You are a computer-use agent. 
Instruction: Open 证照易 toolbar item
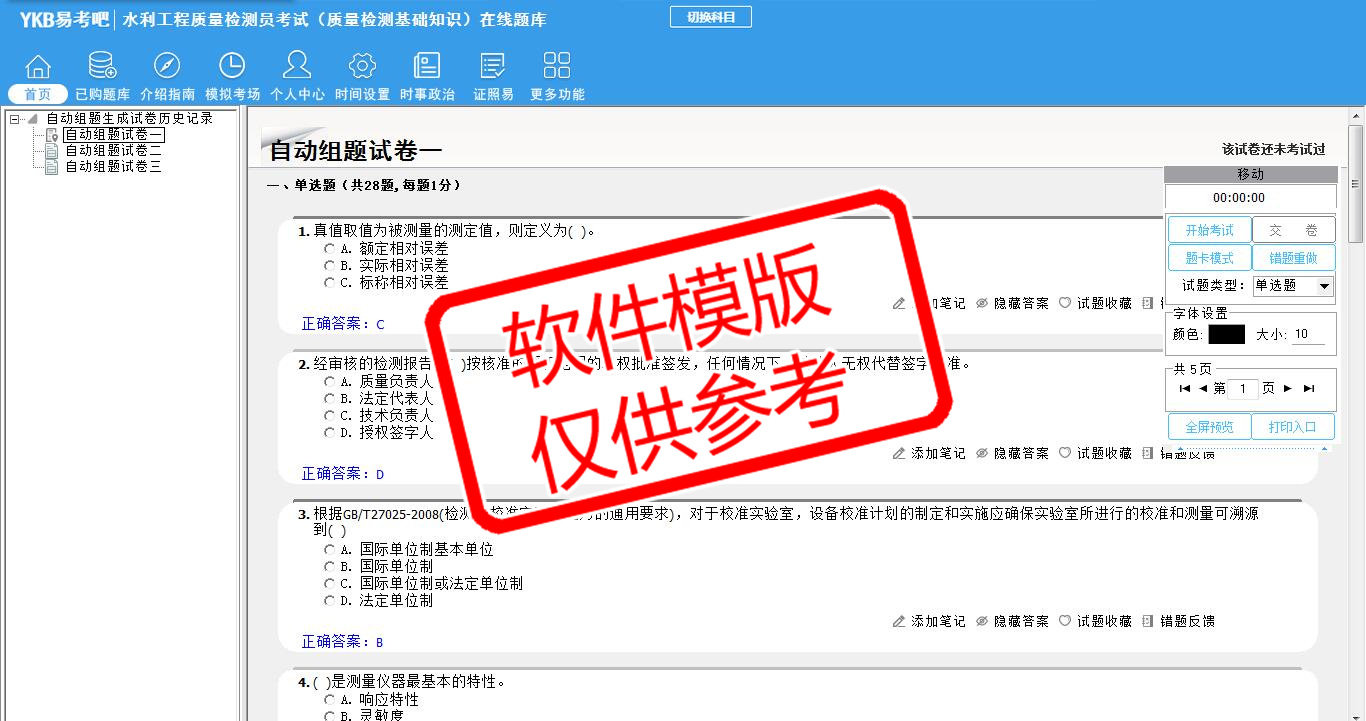click(493, 67)
